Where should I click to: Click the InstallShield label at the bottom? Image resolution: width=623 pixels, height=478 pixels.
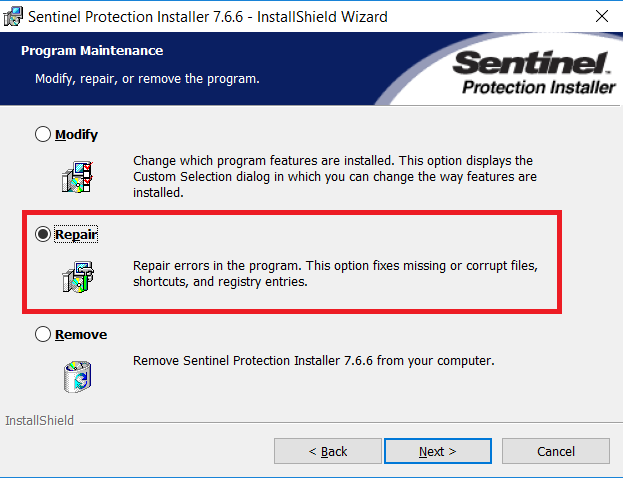[39, 421]
